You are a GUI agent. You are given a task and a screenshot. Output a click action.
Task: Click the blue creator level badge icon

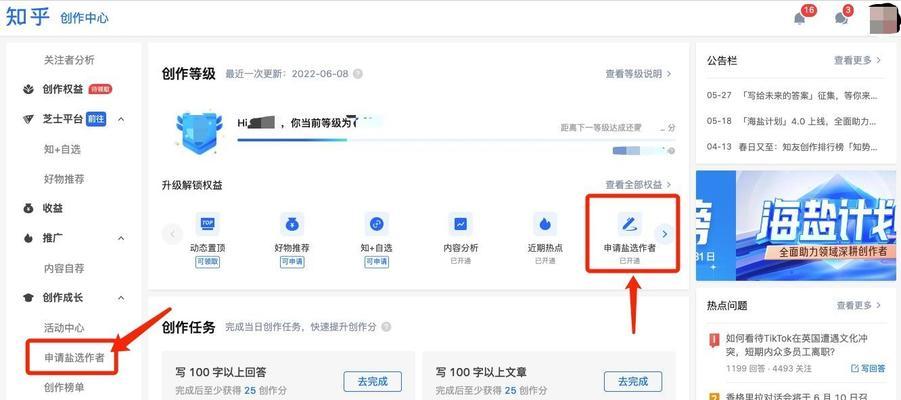(198, 132)
